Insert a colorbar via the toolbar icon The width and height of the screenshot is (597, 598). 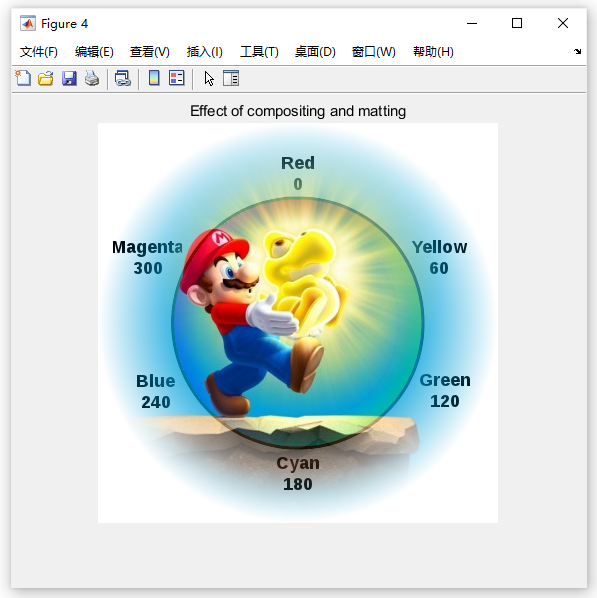coord(154,78)
